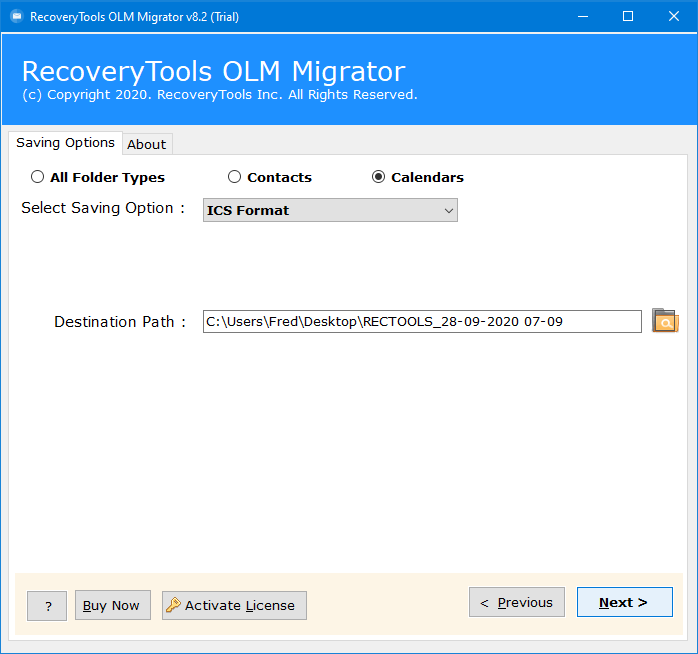Viewport: 698px width, 654px height.
Task: Click the RecoveryTools app icon in title bar
Action: pyautogui.click(x=16, y=16)
